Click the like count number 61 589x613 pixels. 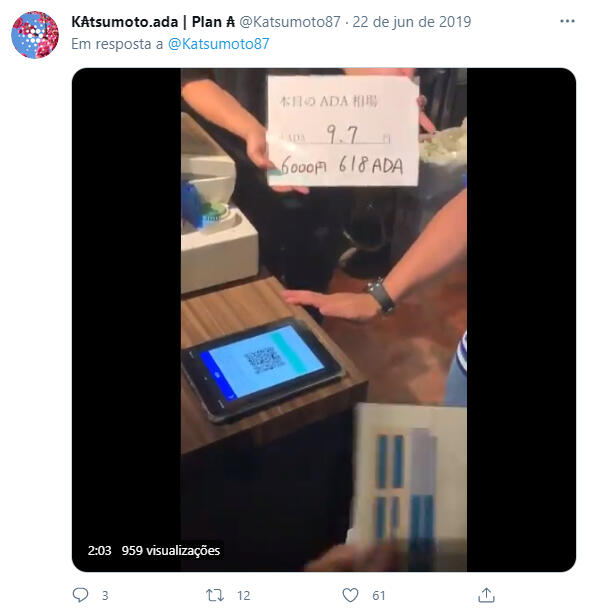(379, 596)
